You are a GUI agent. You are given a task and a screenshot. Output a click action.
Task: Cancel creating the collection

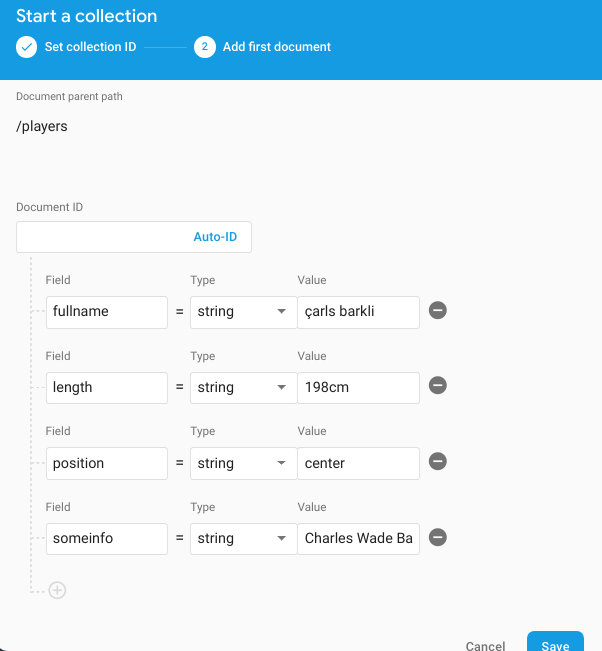tap(485, 645)
